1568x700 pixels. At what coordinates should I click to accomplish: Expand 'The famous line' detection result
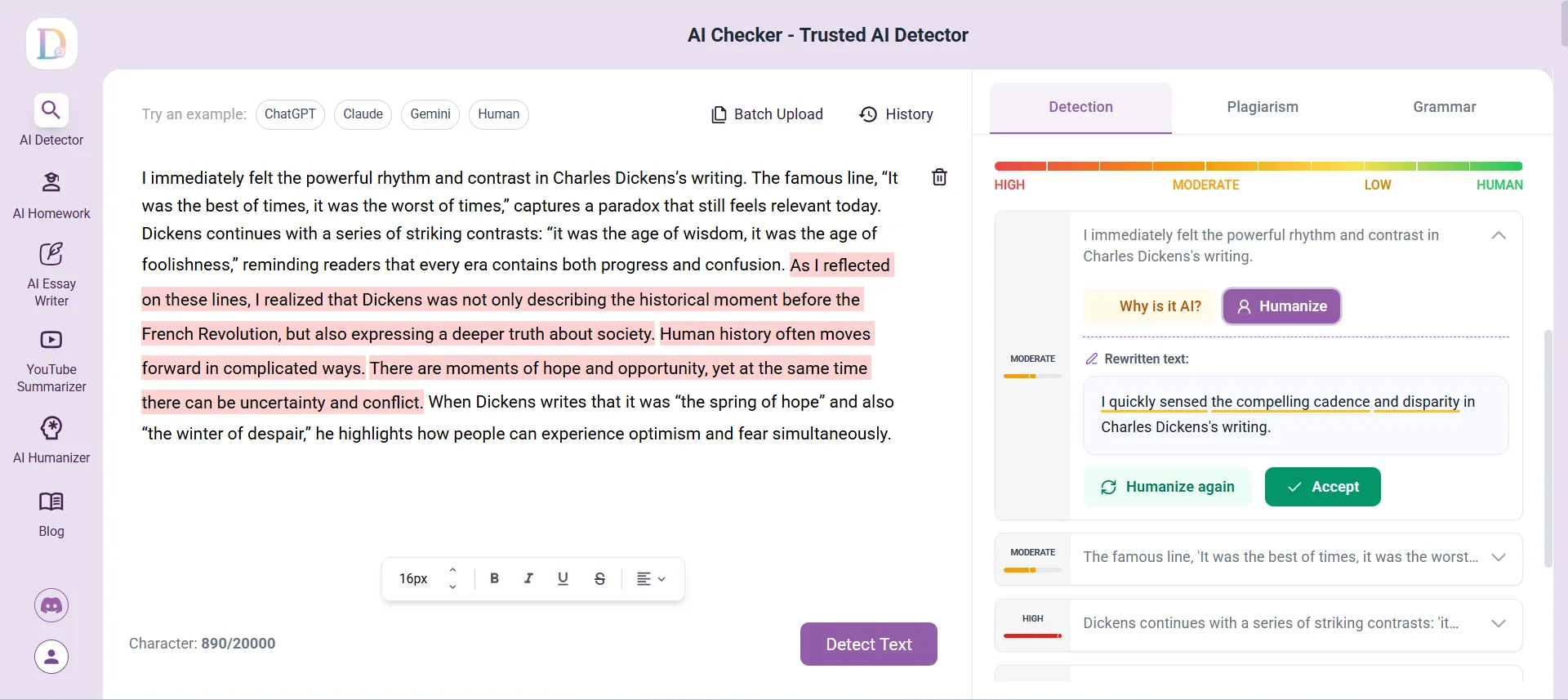(1498, 557)
